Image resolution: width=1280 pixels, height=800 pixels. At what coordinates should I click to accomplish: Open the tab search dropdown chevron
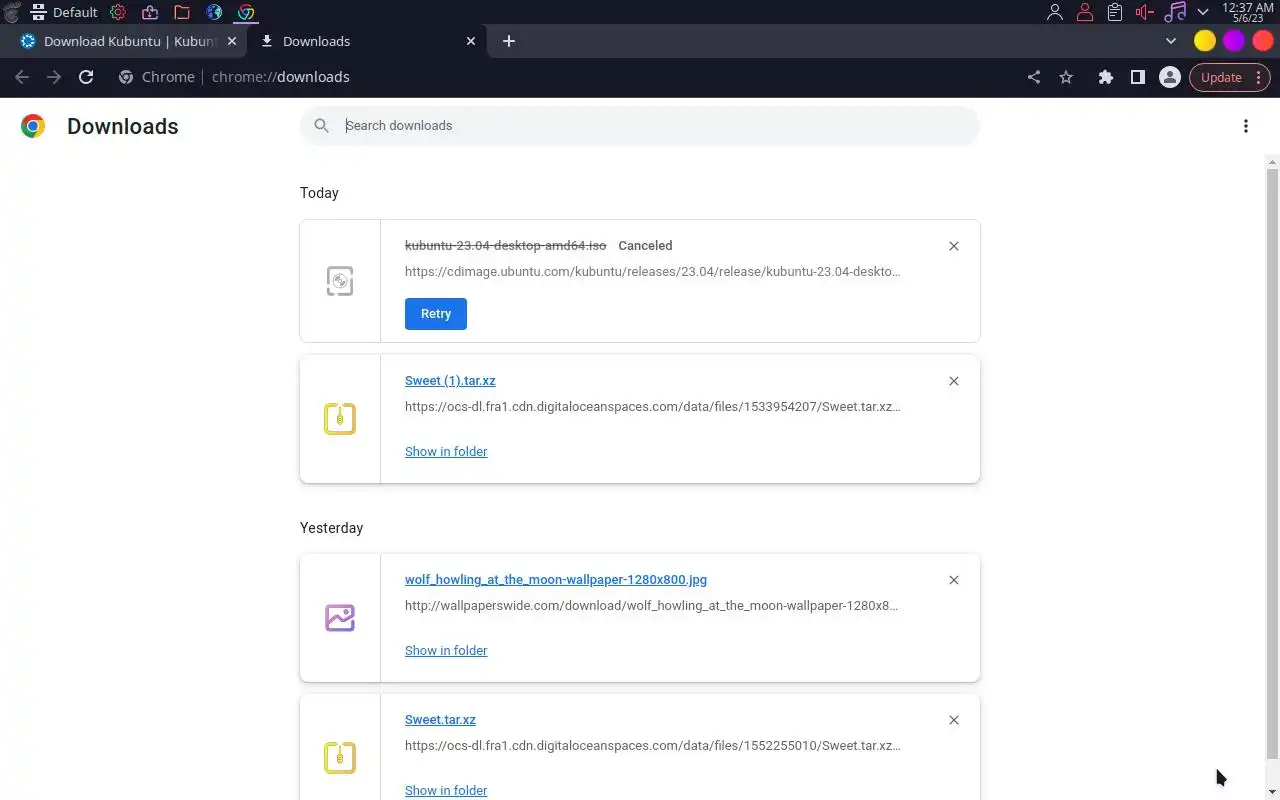pos(1171,41)
